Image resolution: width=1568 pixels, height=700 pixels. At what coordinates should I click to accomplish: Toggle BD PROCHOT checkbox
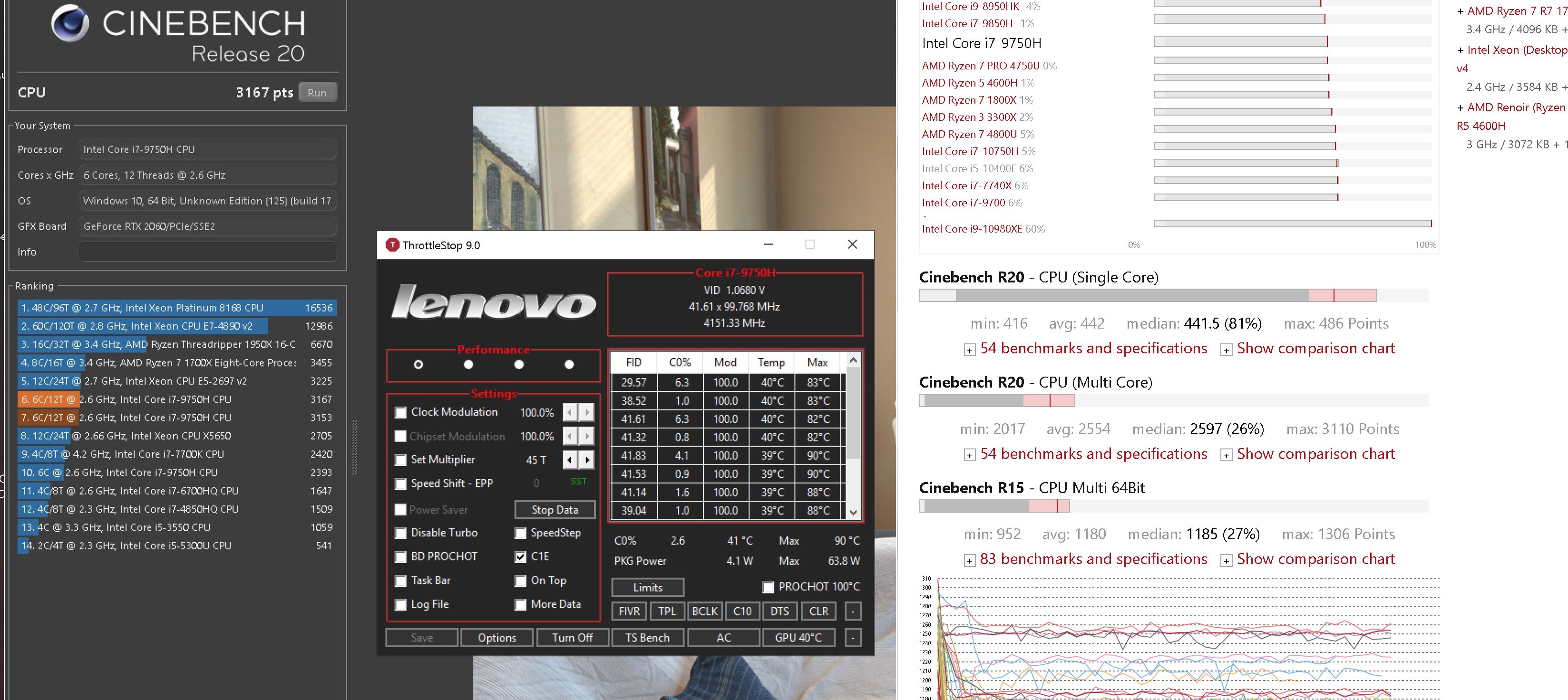(400, 557)
